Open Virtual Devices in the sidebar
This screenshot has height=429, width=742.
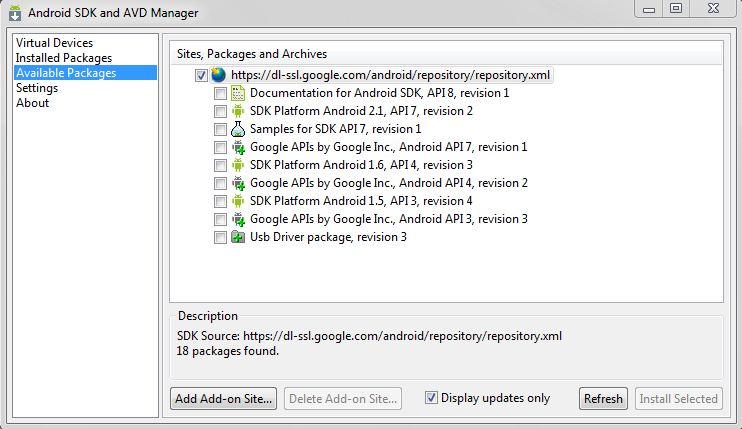click(54, 43)
